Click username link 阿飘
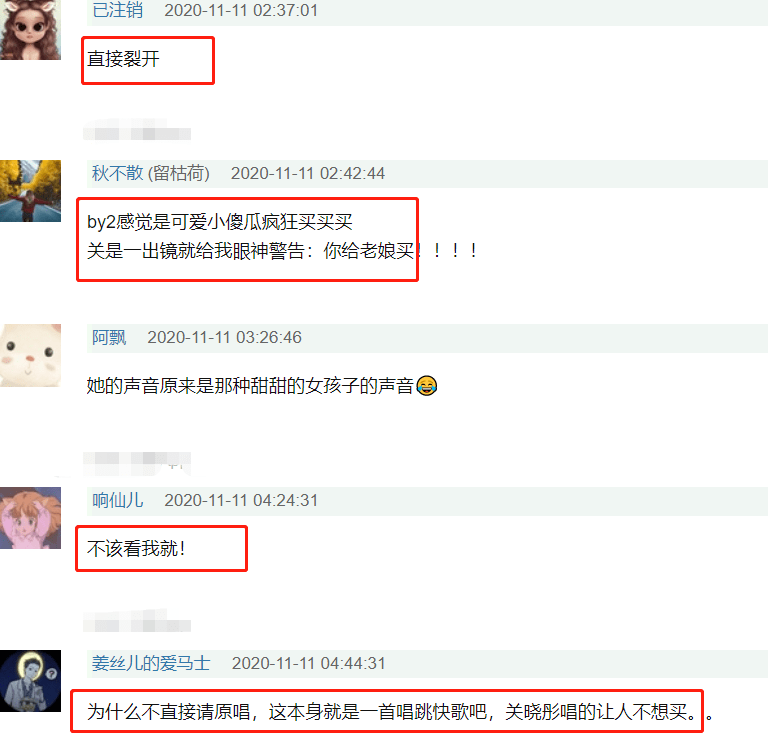The height and width of the screenshot is (739, 768). coord(109,337)
